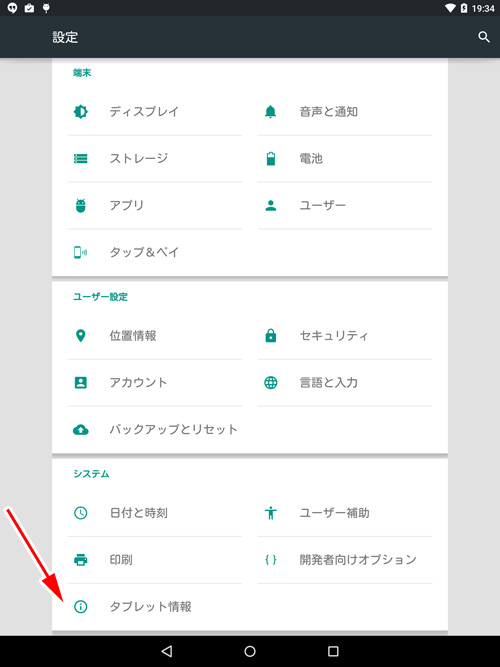Viewport: 500px width, 667px height.
Task: Tap the globe icon for 言語と入力
Action: coord(271,382)
